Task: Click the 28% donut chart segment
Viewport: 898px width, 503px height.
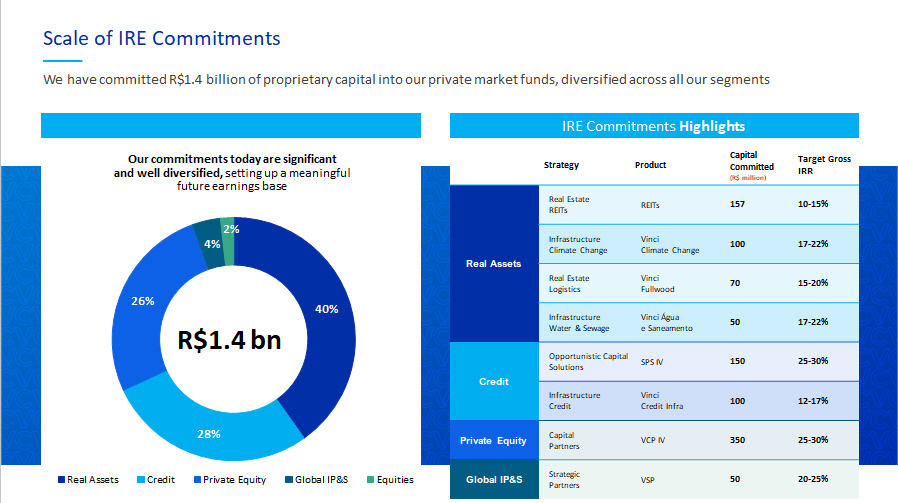Action: point(210,432)
